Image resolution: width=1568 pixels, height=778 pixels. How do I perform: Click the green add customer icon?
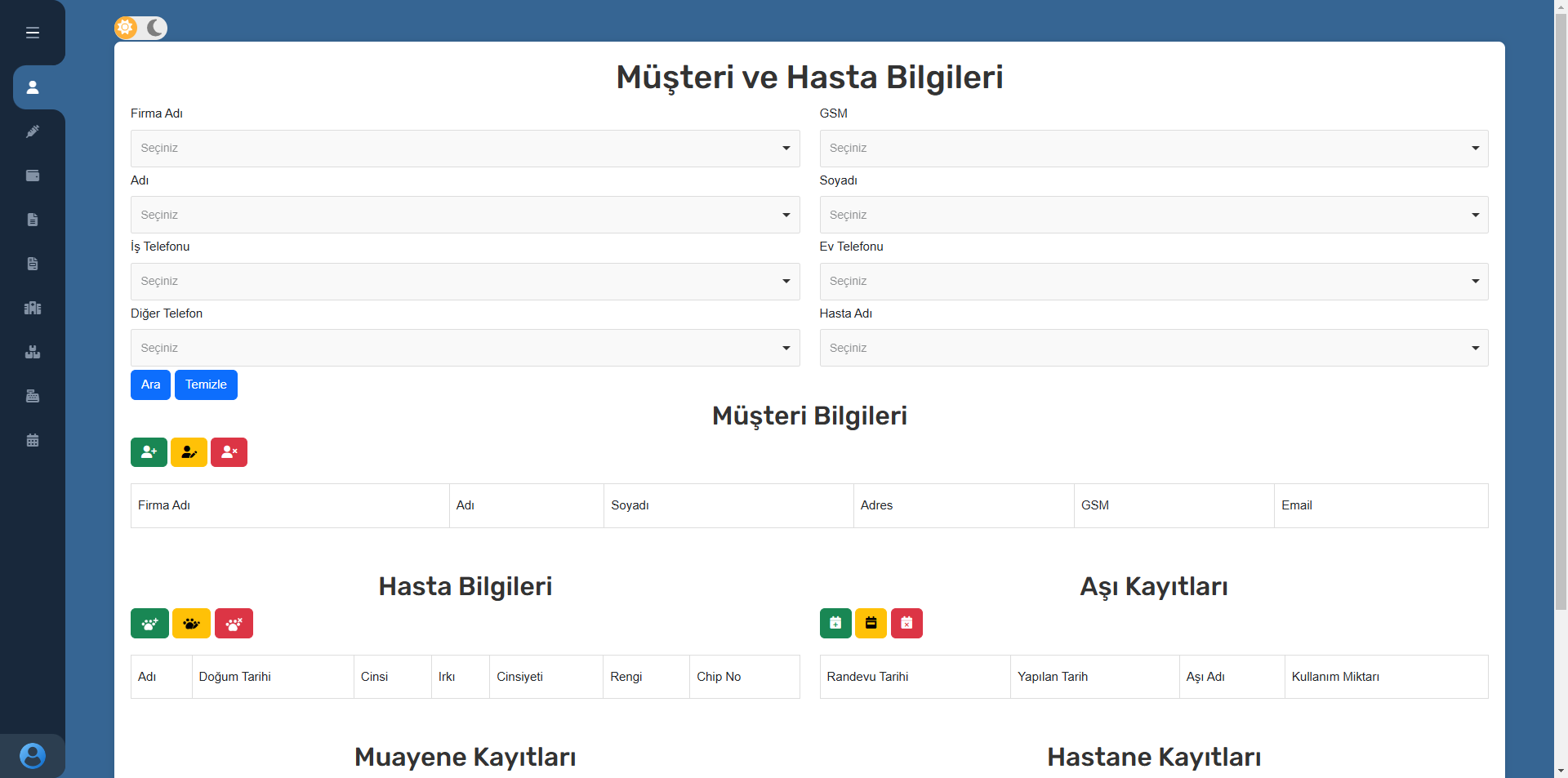(x=149, y=452)
